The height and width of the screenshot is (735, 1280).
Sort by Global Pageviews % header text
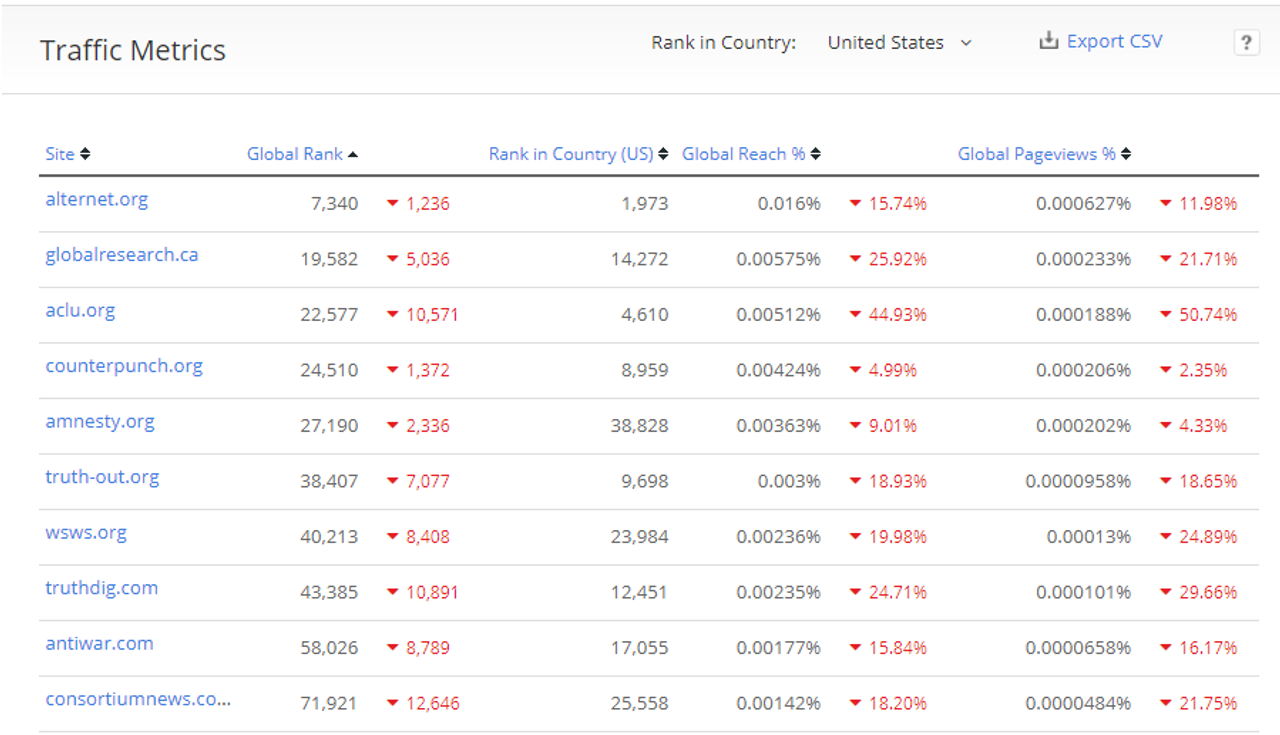(x=1036, y=154)
